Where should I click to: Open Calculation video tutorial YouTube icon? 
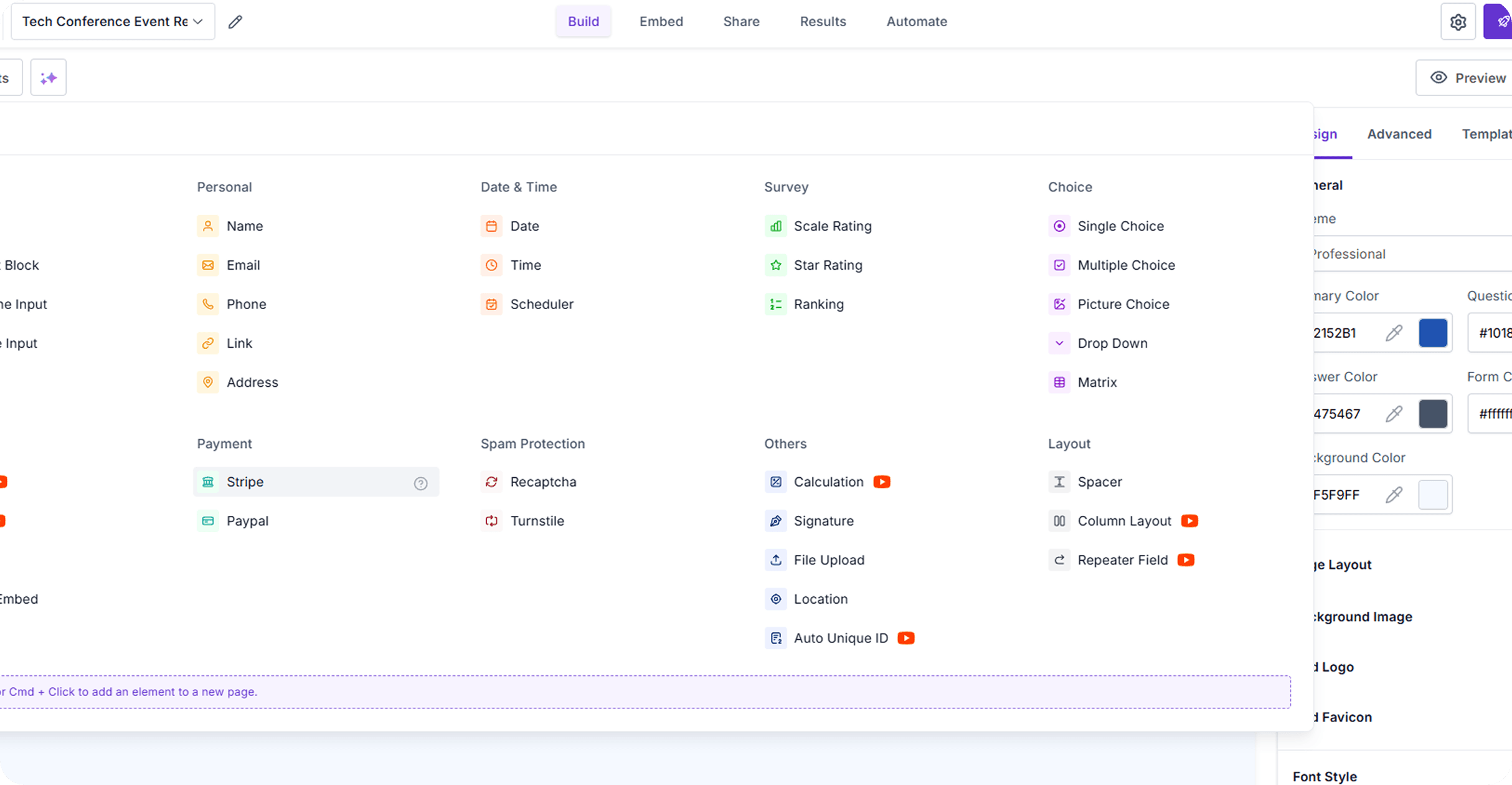882,482
